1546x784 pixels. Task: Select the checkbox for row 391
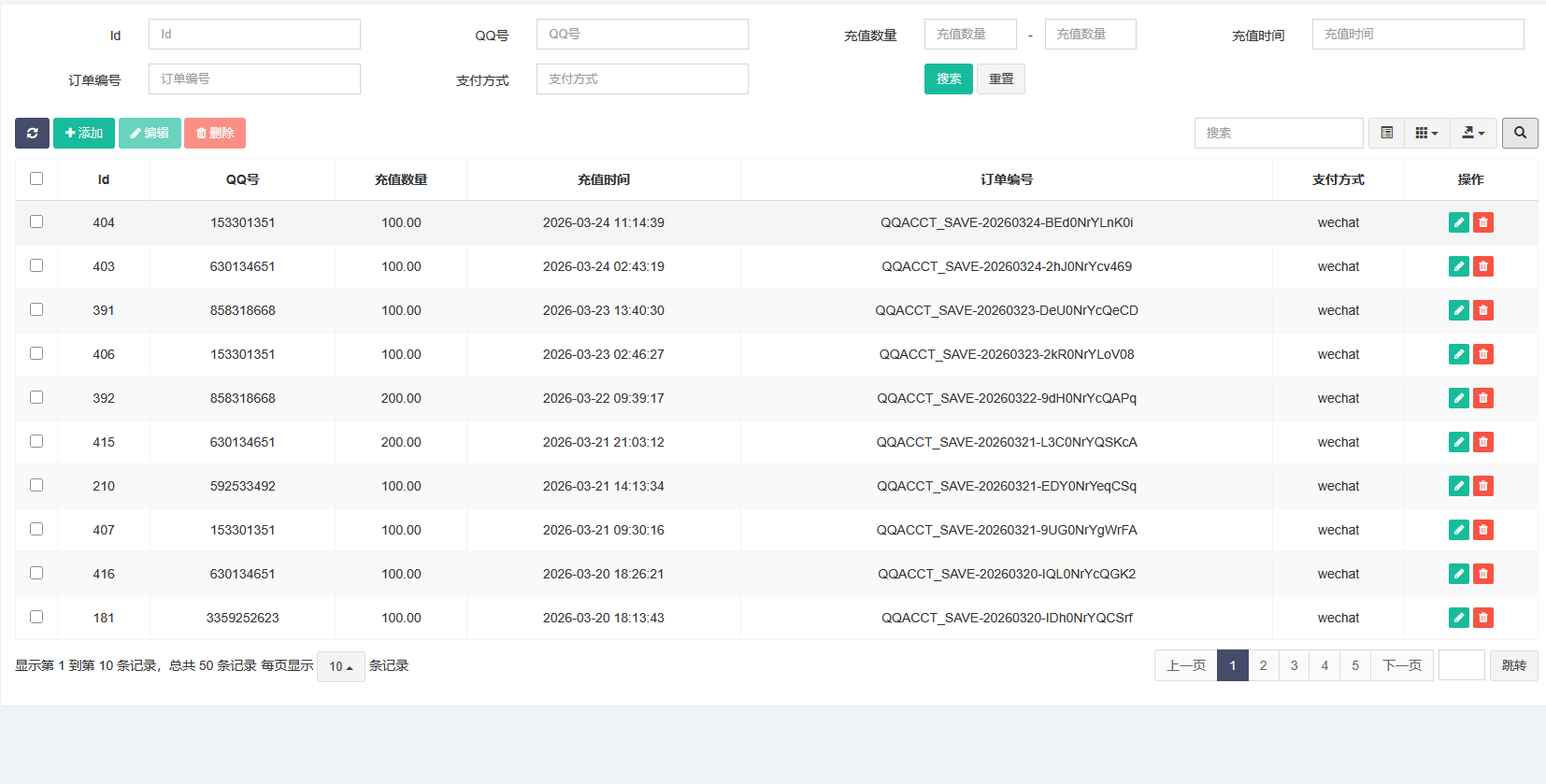click(x=36, y=309)
